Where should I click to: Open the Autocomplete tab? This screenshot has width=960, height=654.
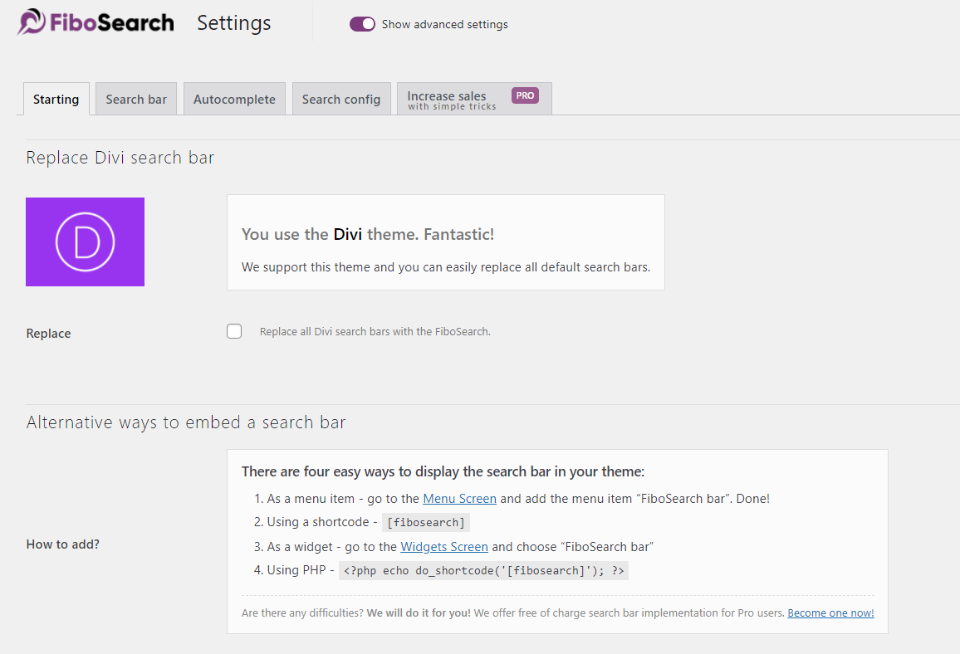click(x=234, y=98)
